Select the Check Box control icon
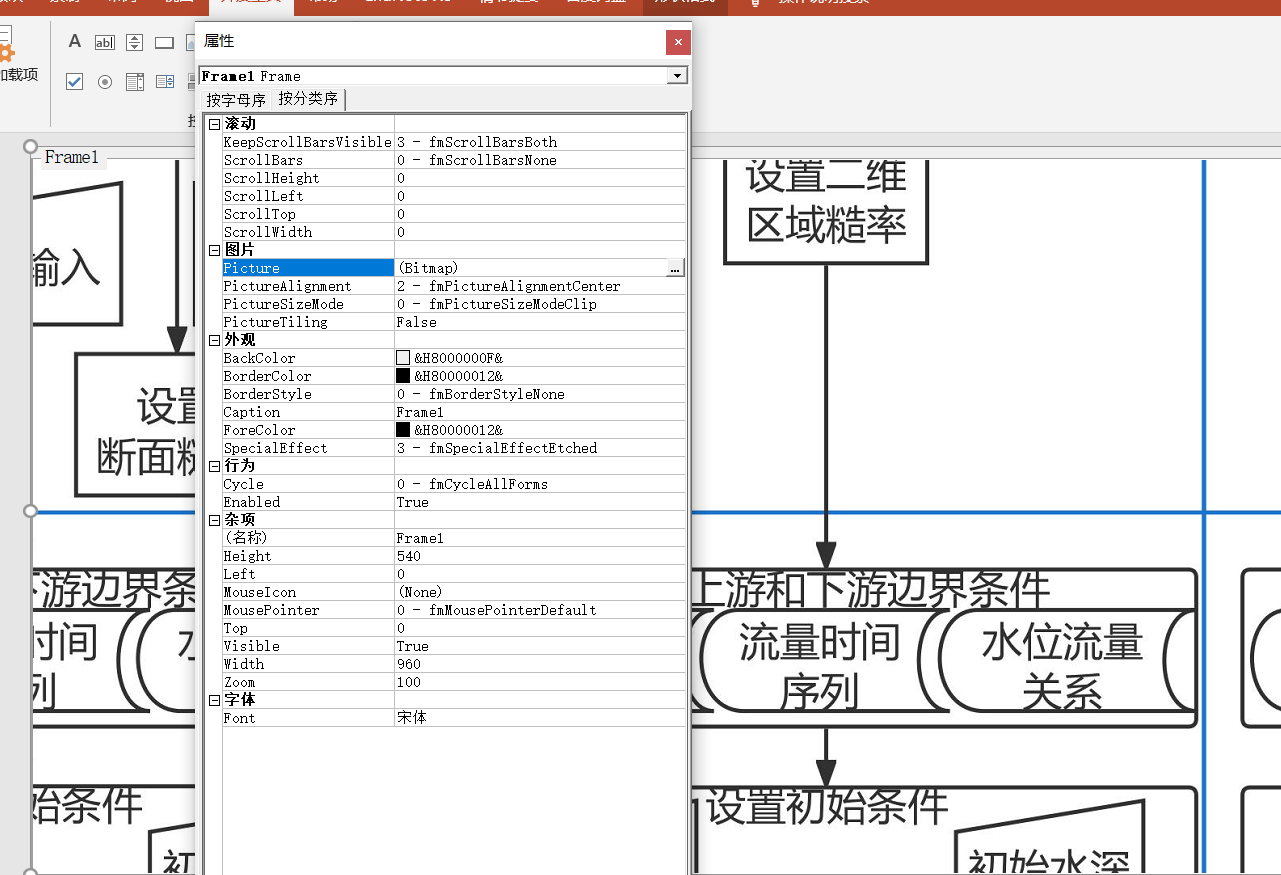The height and width of the screenshot is (875, 1281). tap(74, 82)
